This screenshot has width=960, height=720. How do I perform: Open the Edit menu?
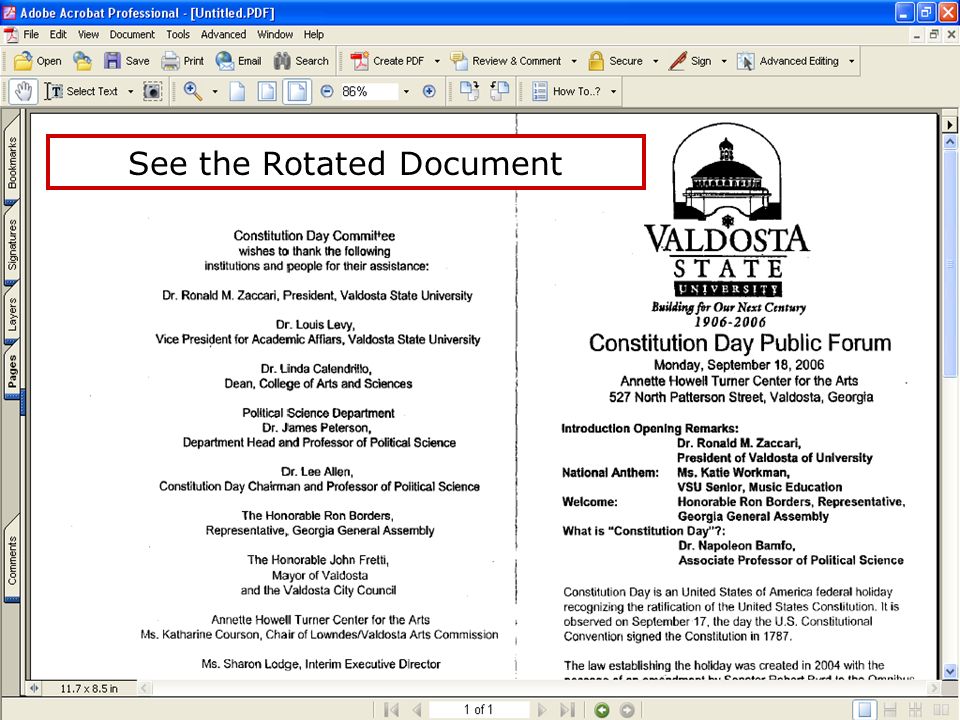tap(58, 34)
